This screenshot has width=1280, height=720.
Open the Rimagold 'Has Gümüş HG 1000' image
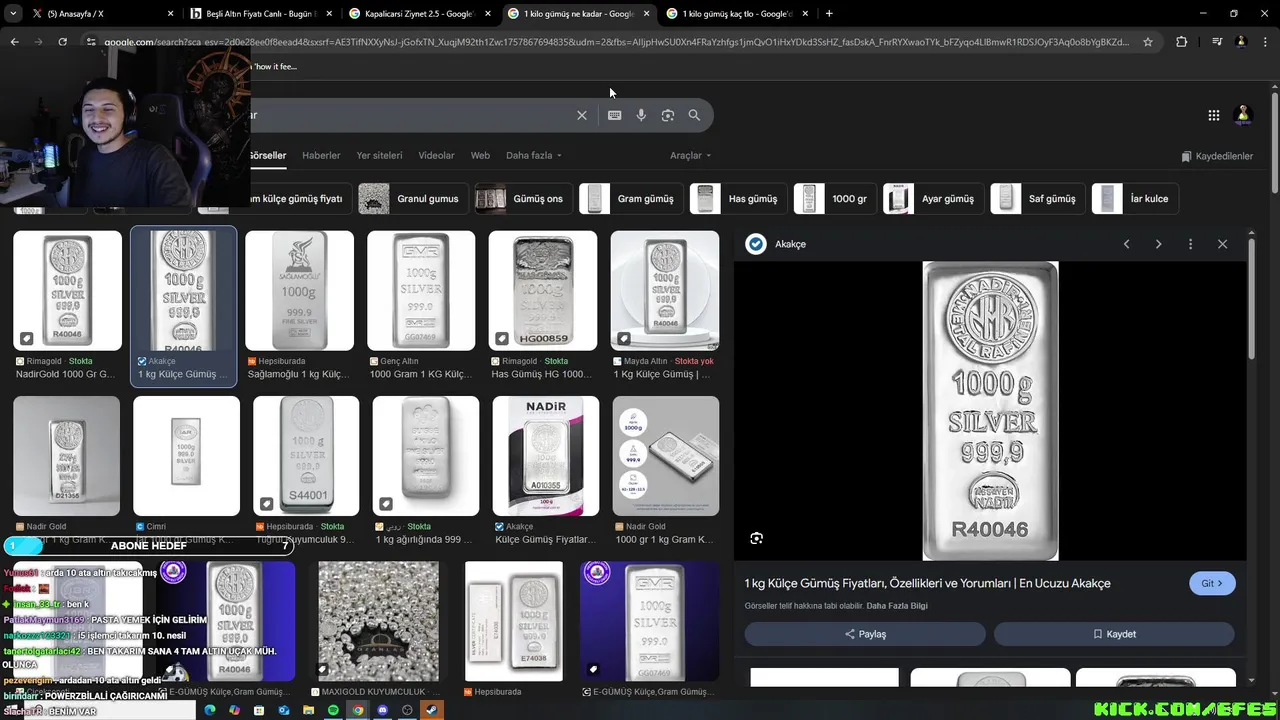tap(543, 291)
